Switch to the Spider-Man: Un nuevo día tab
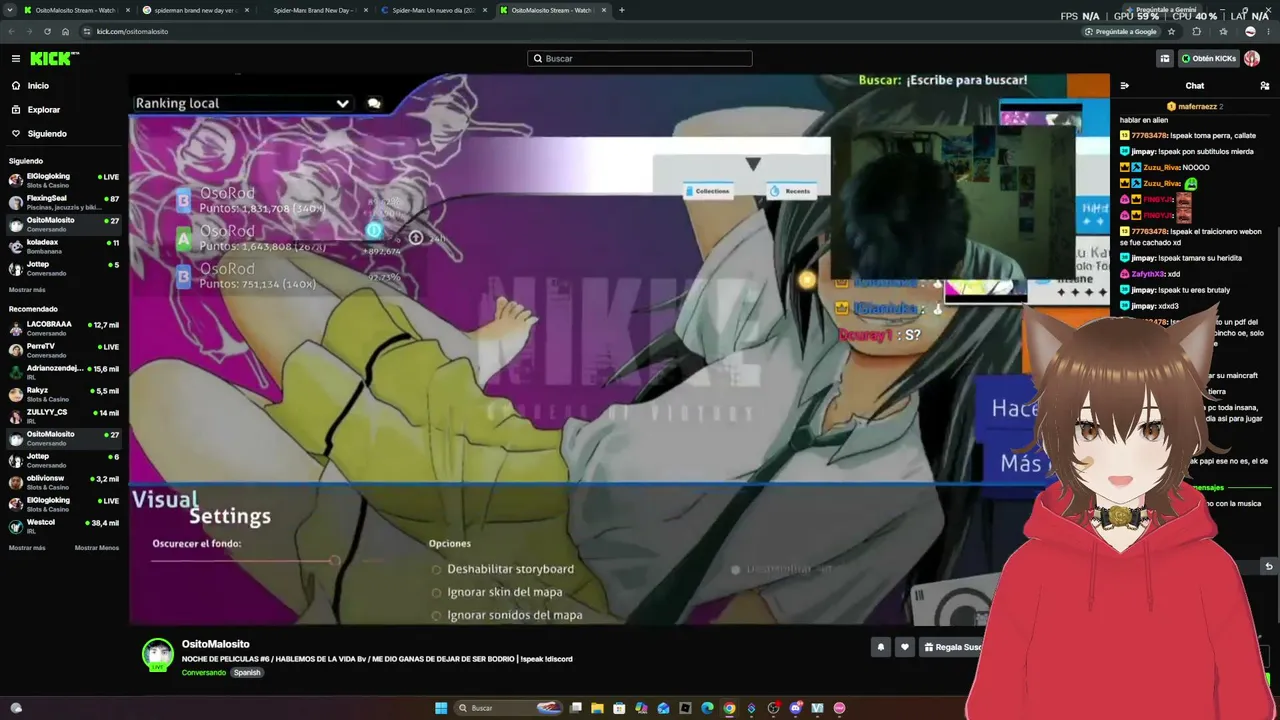 [434, 10]
